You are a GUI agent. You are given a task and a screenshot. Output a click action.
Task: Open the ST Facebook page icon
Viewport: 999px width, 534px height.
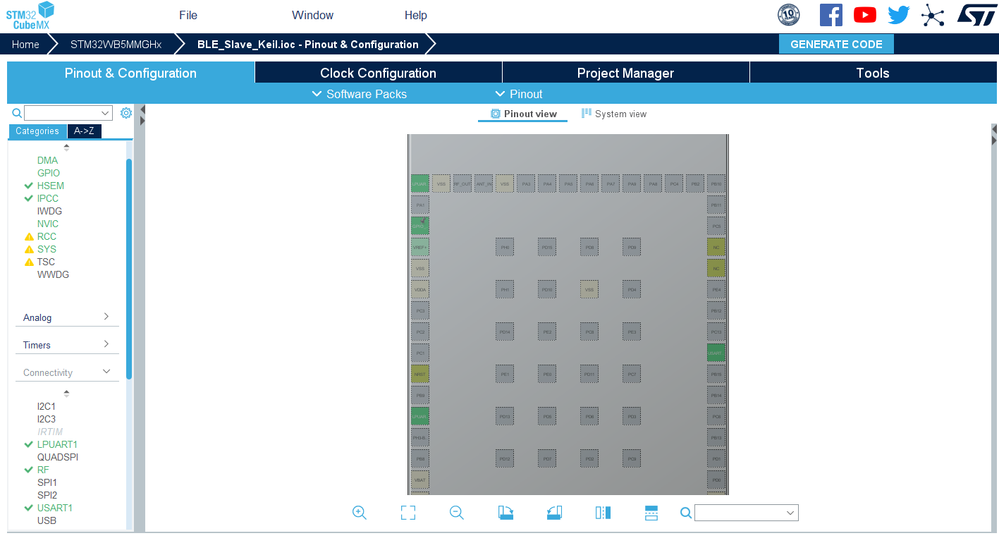831,15
